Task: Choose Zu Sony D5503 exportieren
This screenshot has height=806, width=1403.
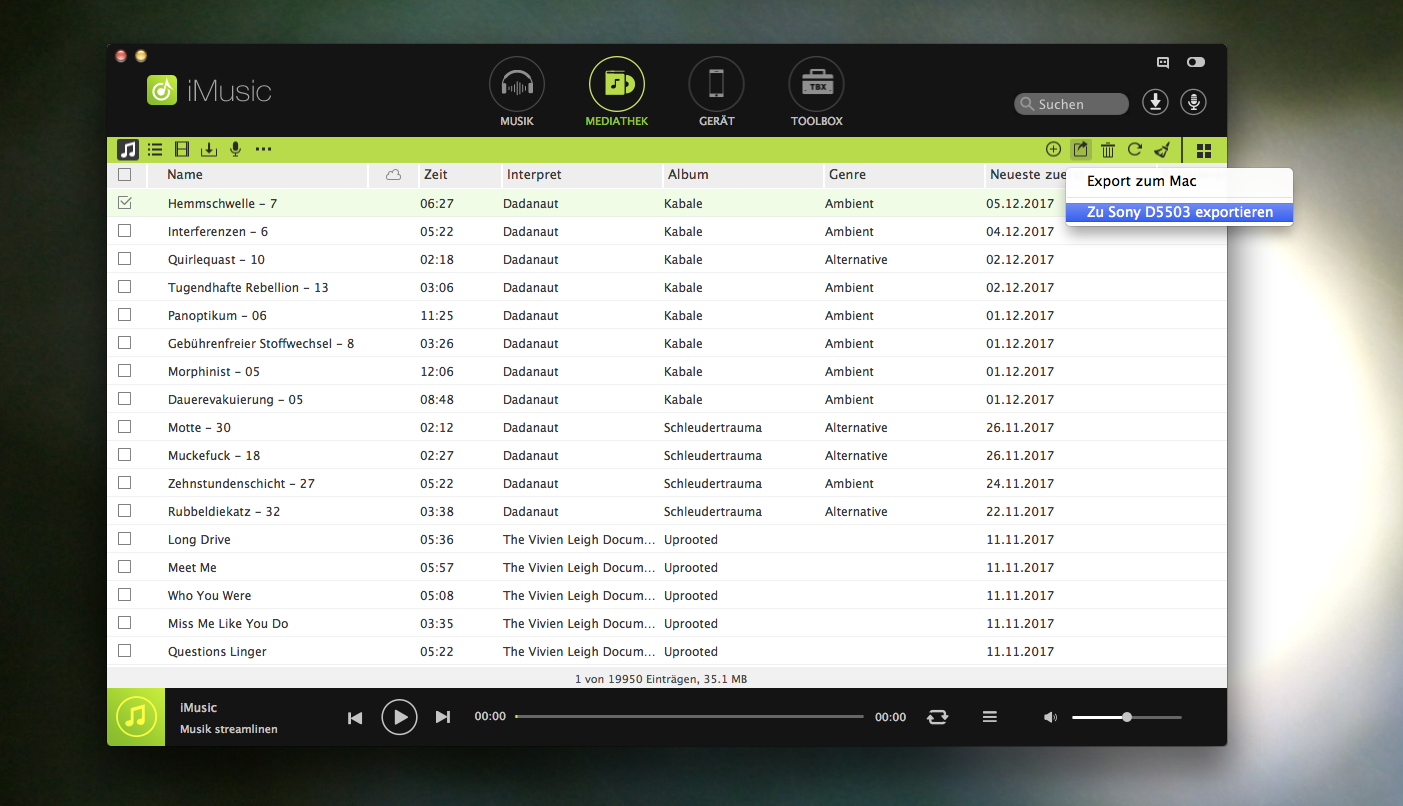Action: pos(1179,212)
